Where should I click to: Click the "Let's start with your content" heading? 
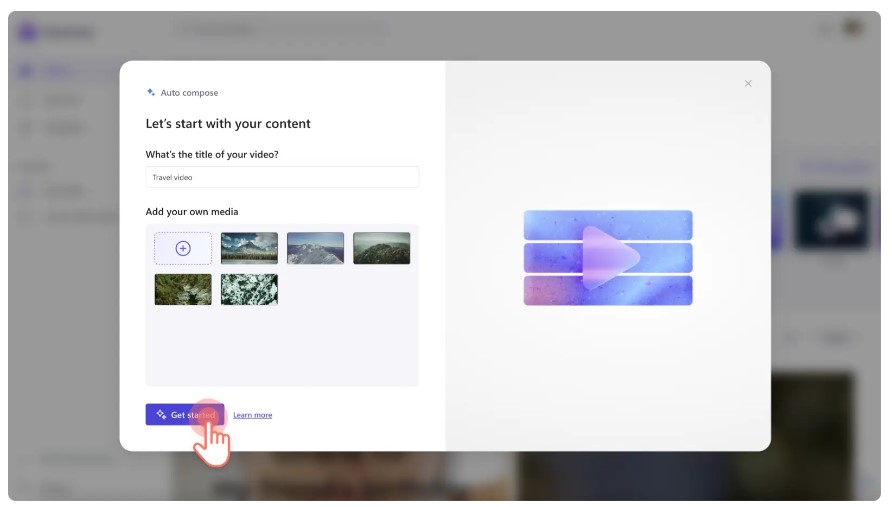pos(228,123)
